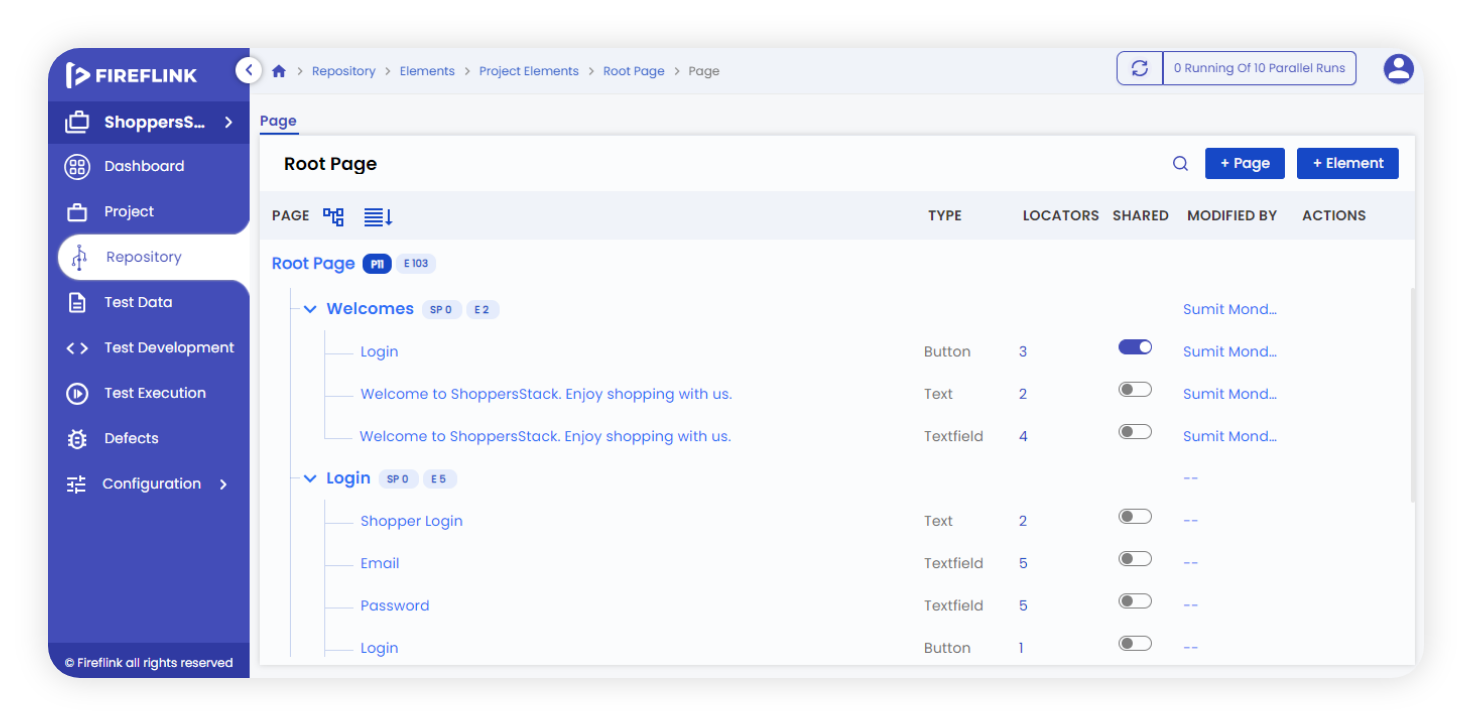
Task: Enable shared toggle for Email
Action: [1135, 559]
